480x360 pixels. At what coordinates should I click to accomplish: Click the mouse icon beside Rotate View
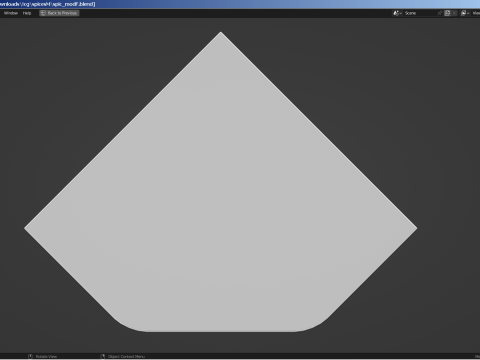coord(30,356)
